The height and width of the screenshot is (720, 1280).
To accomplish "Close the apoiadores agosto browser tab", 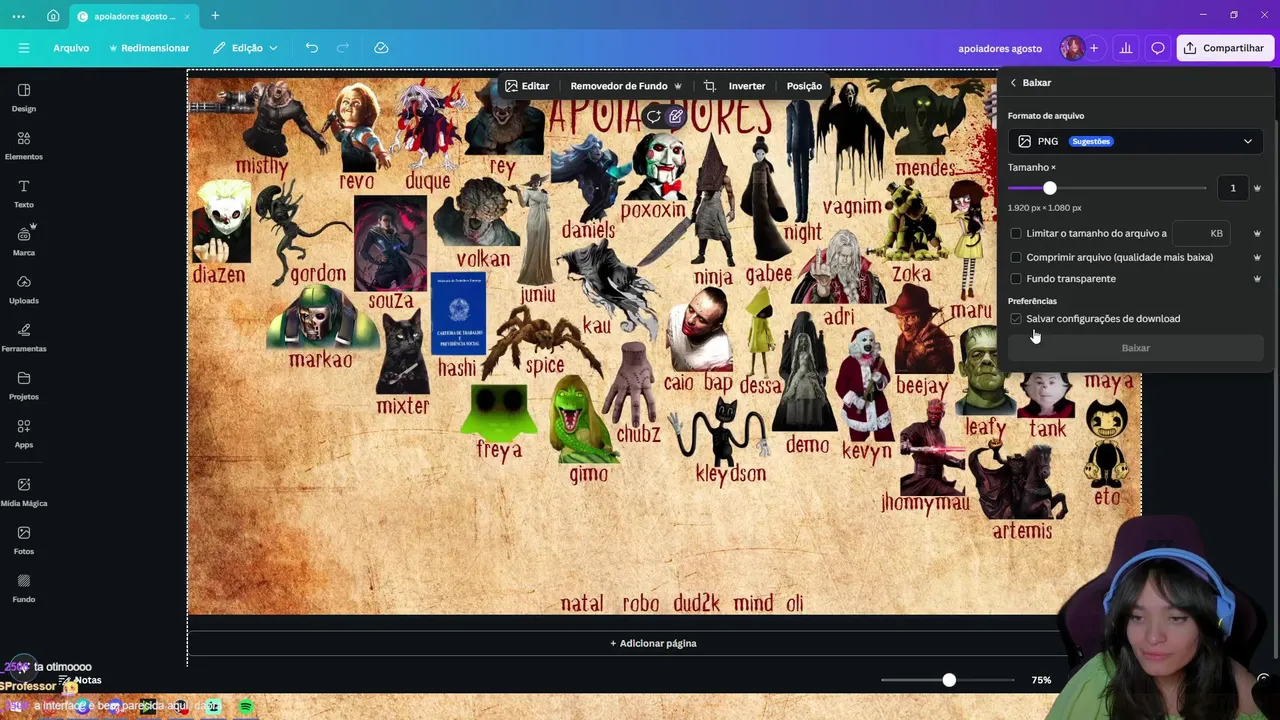I will coord(187,16).
